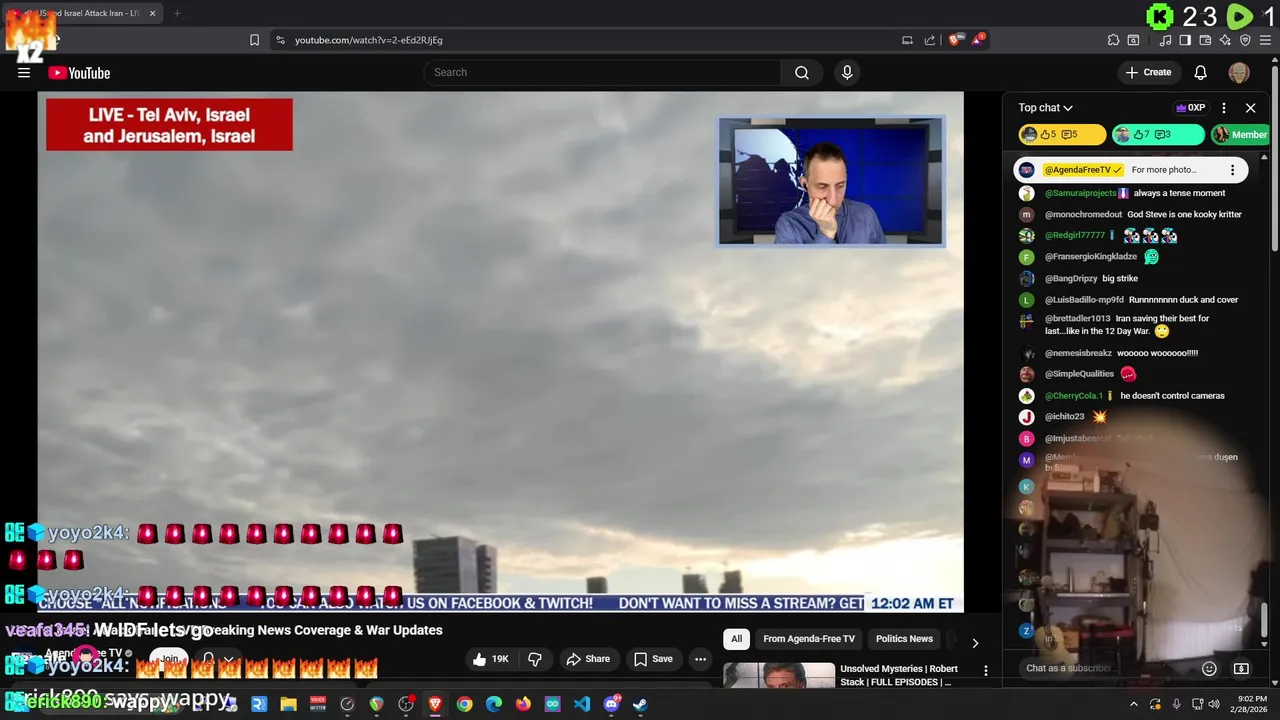
Task: Show hidden system tray icons
Action: (x=1133, y=704)
